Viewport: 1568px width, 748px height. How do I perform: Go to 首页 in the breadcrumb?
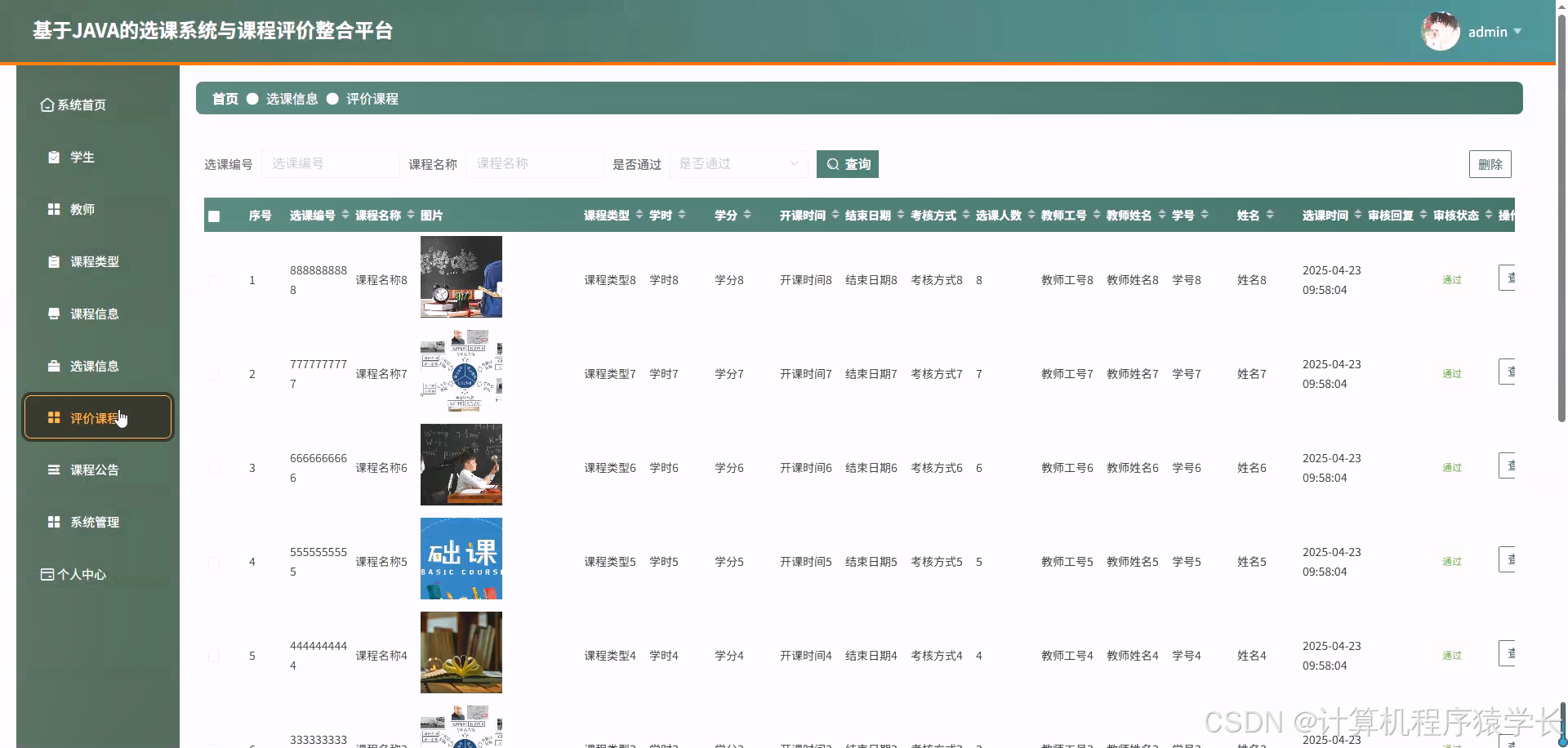(225, 99)
